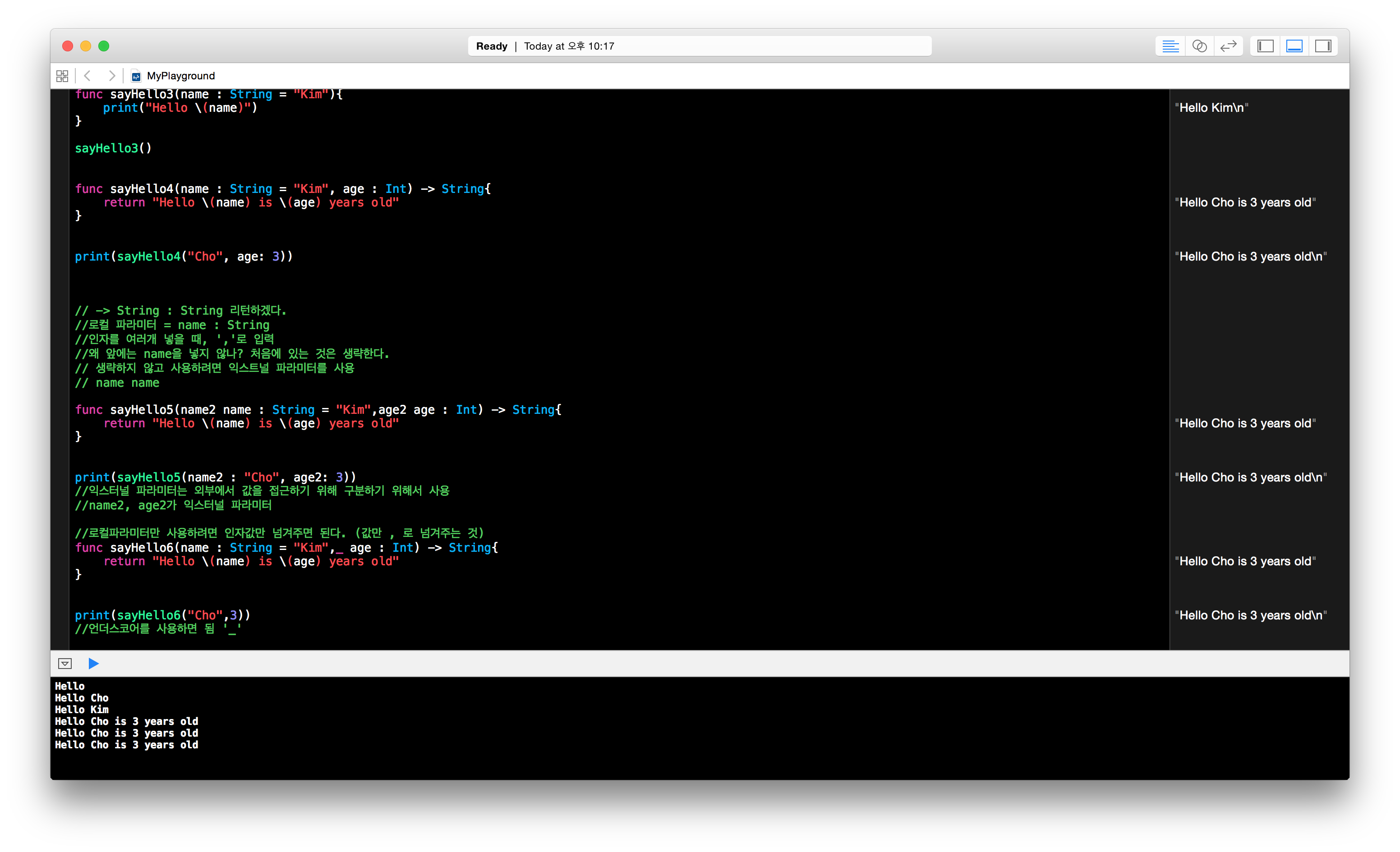
Task: Click the green zoom window button
Action: pyautogui.click(x=103, y=46)
